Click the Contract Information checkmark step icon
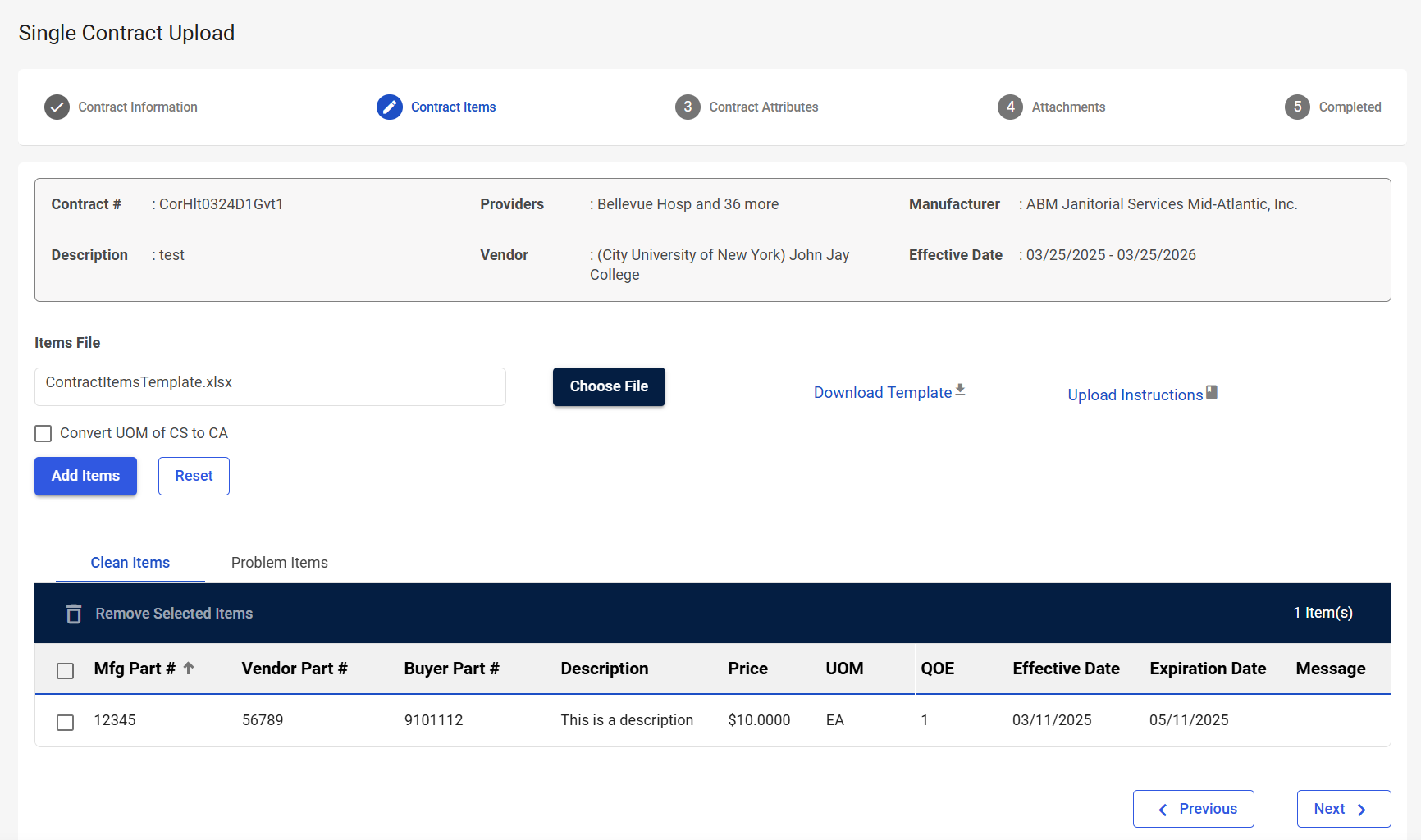The height and width of the screenshot is (840, 1421). click(57, 107)
